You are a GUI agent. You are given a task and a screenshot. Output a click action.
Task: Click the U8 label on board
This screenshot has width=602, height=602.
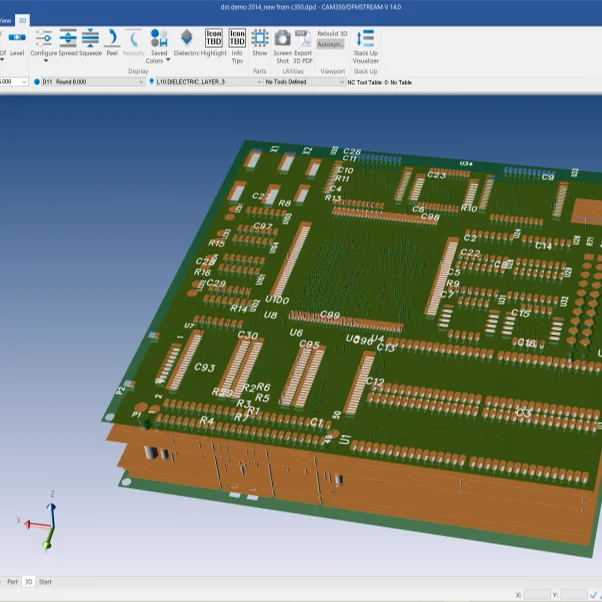pyautogui.click(x=270, y=315)
